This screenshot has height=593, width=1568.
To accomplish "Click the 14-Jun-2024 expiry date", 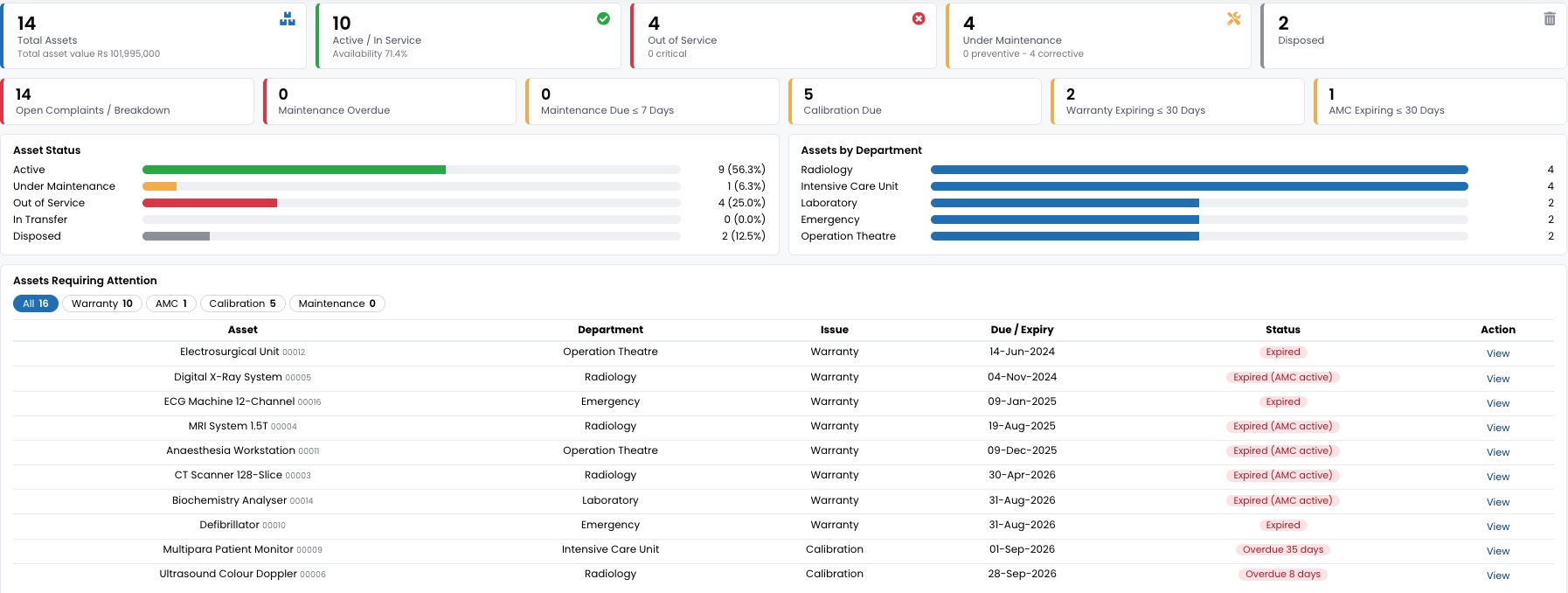I will coord(1022,352).
